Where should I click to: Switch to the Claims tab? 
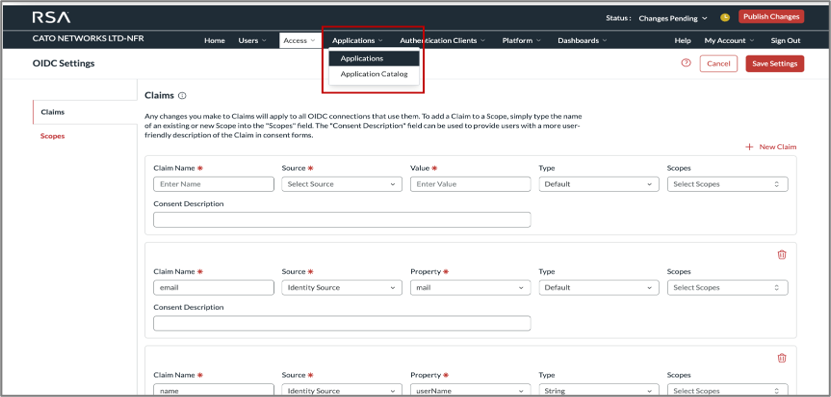85,112
